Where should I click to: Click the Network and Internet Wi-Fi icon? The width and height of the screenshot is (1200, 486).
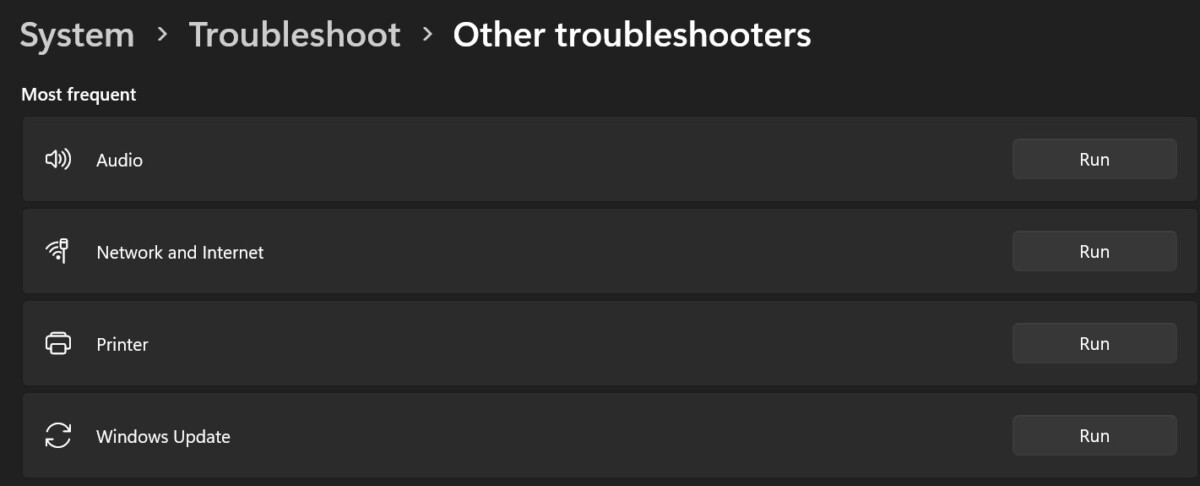(58, 252)
